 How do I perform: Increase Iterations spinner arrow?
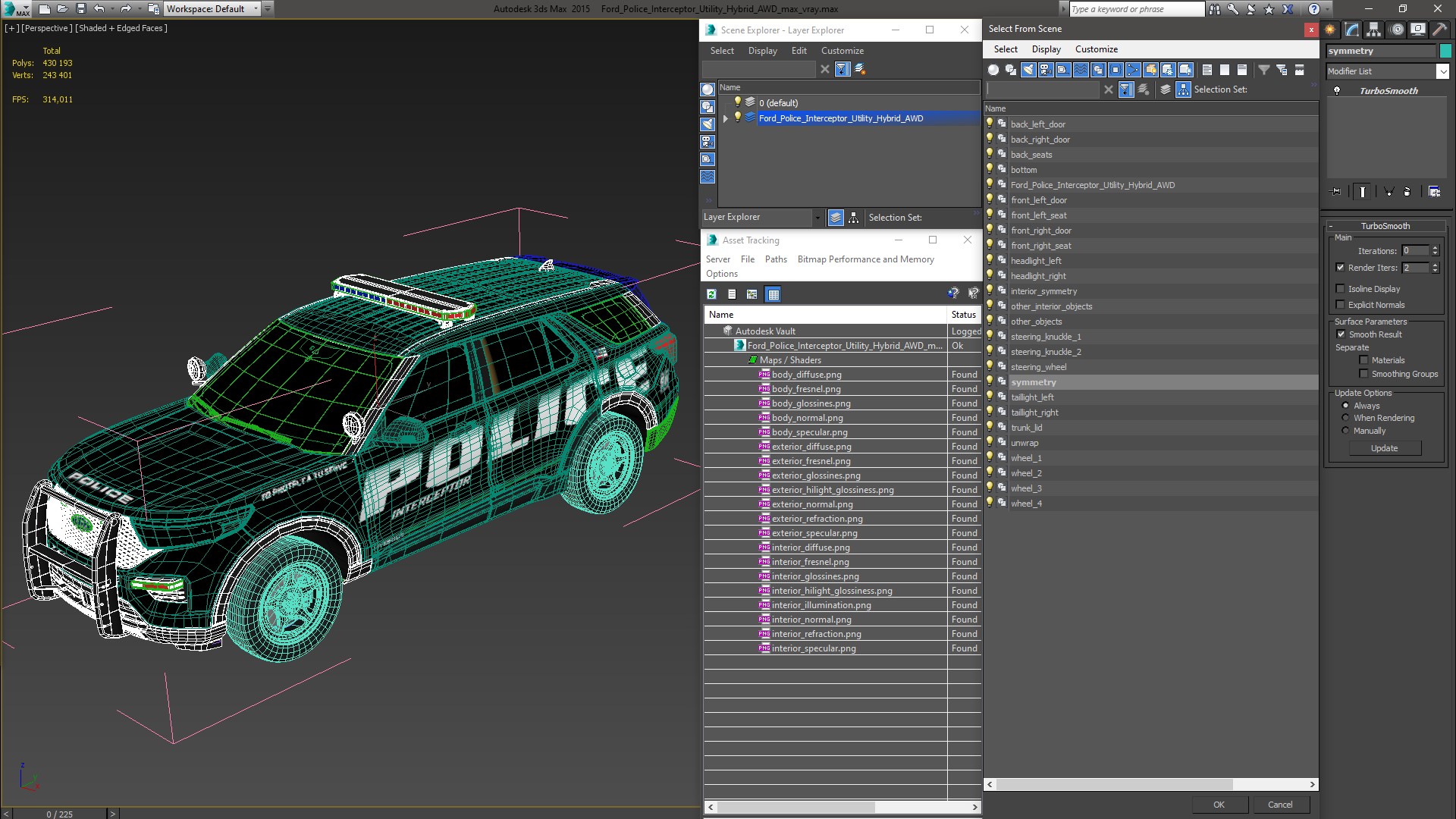point(1435,248)
